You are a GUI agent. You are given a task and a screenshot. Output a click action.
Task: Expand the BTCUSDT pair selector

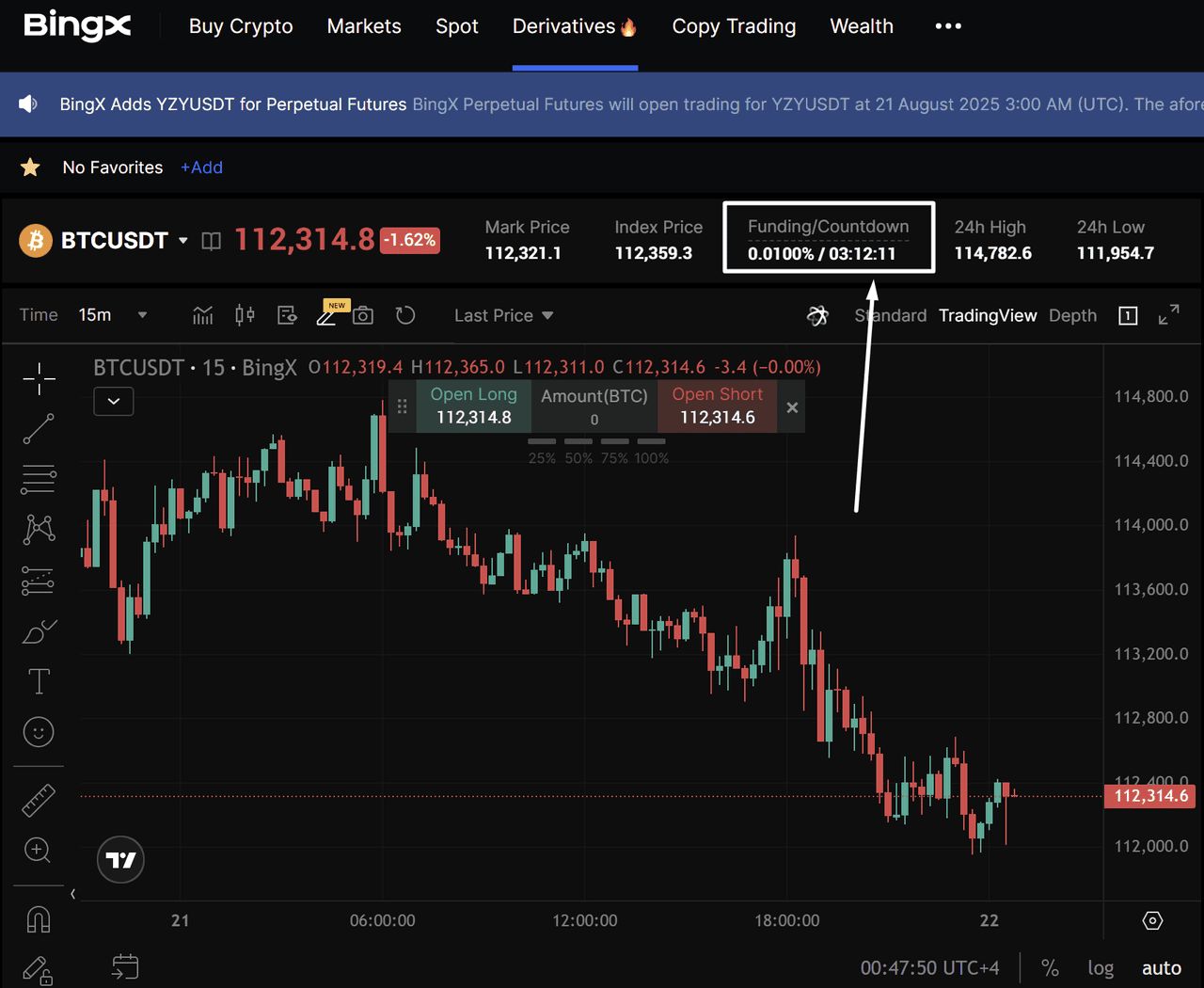pyautogui.click(x=182, y=241)
